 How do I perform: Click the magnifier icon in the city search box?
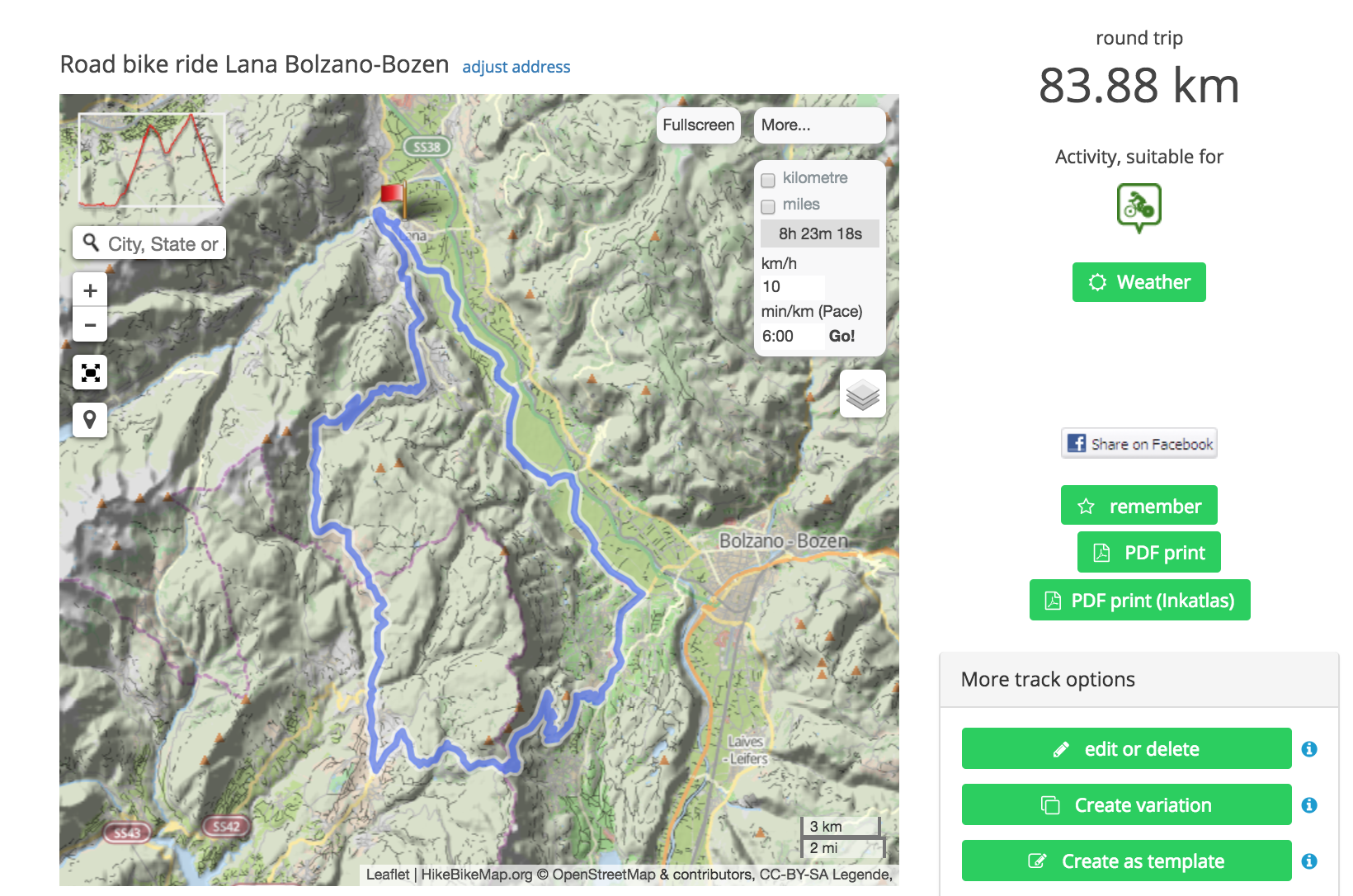pyautogui.click(x=91, y=243)
